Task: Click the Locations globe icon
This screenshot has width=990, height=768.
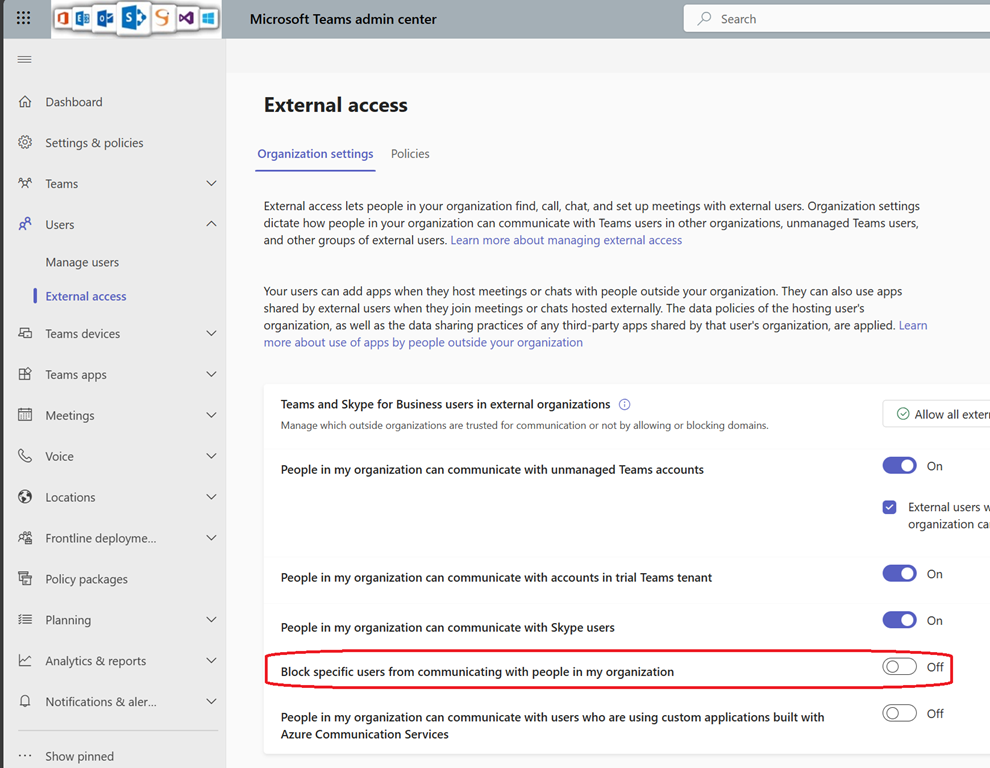Action: 25,497
